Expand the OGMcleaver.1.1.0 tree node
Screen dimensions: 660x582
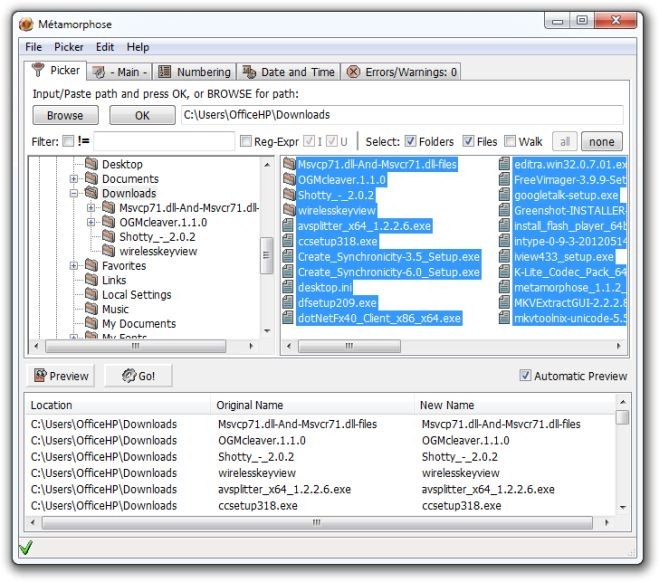coord(92,222)
